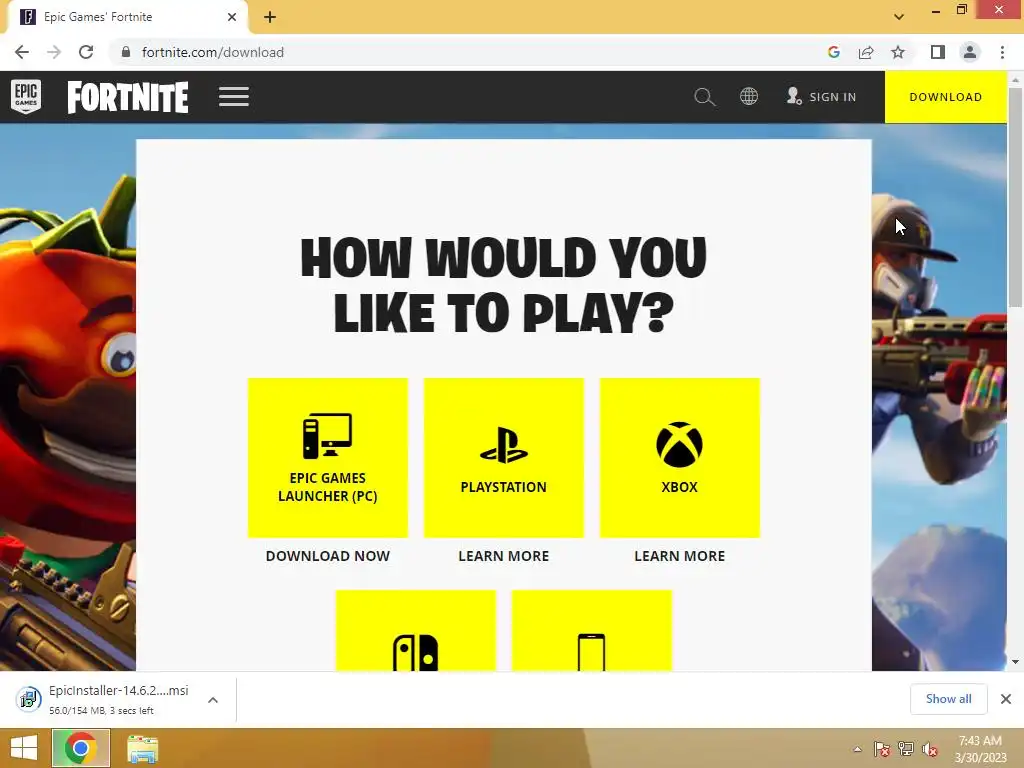This screenshot has height=768, width=1024.
Task: Open the Windows Start button
Action: [x=24, y=748]
